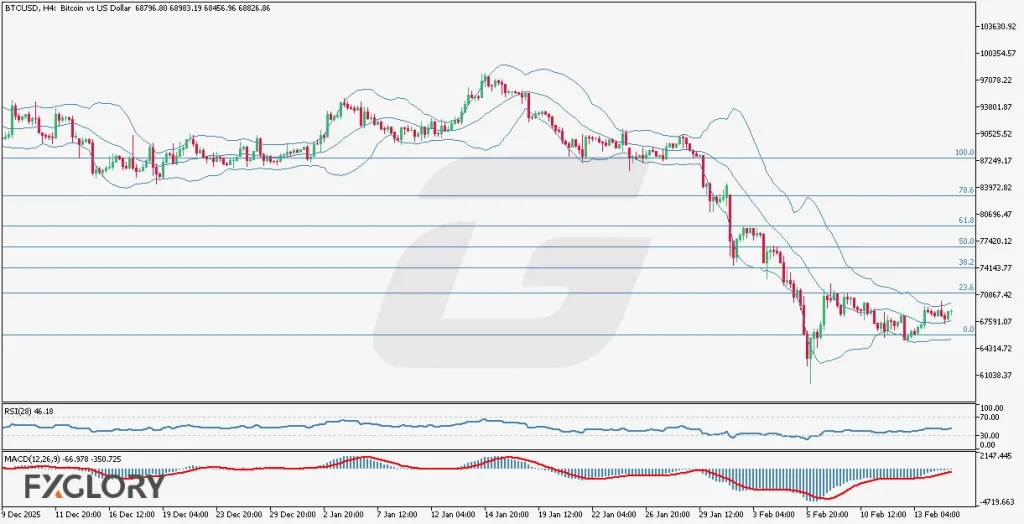The height and width of the screenshot is (524, 1024).
Task: Click the Fibonacci 23.6 level label
Action: 967,287
